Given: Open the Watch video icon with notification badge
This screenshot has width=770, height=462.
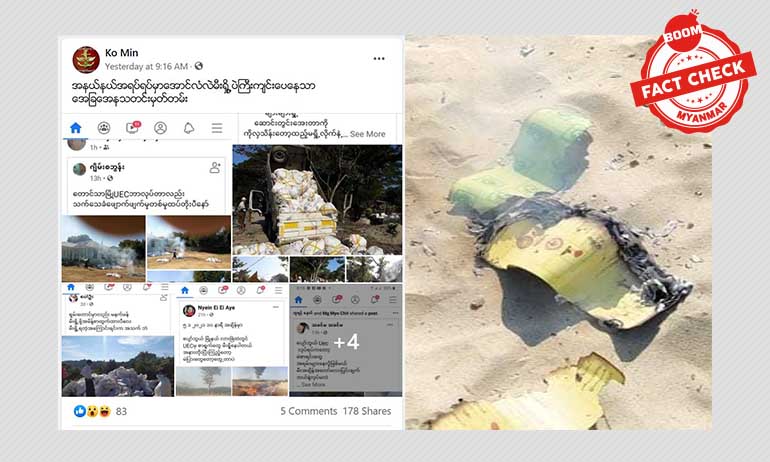Looking at the screenshot, I should click(x=133, y=128).
